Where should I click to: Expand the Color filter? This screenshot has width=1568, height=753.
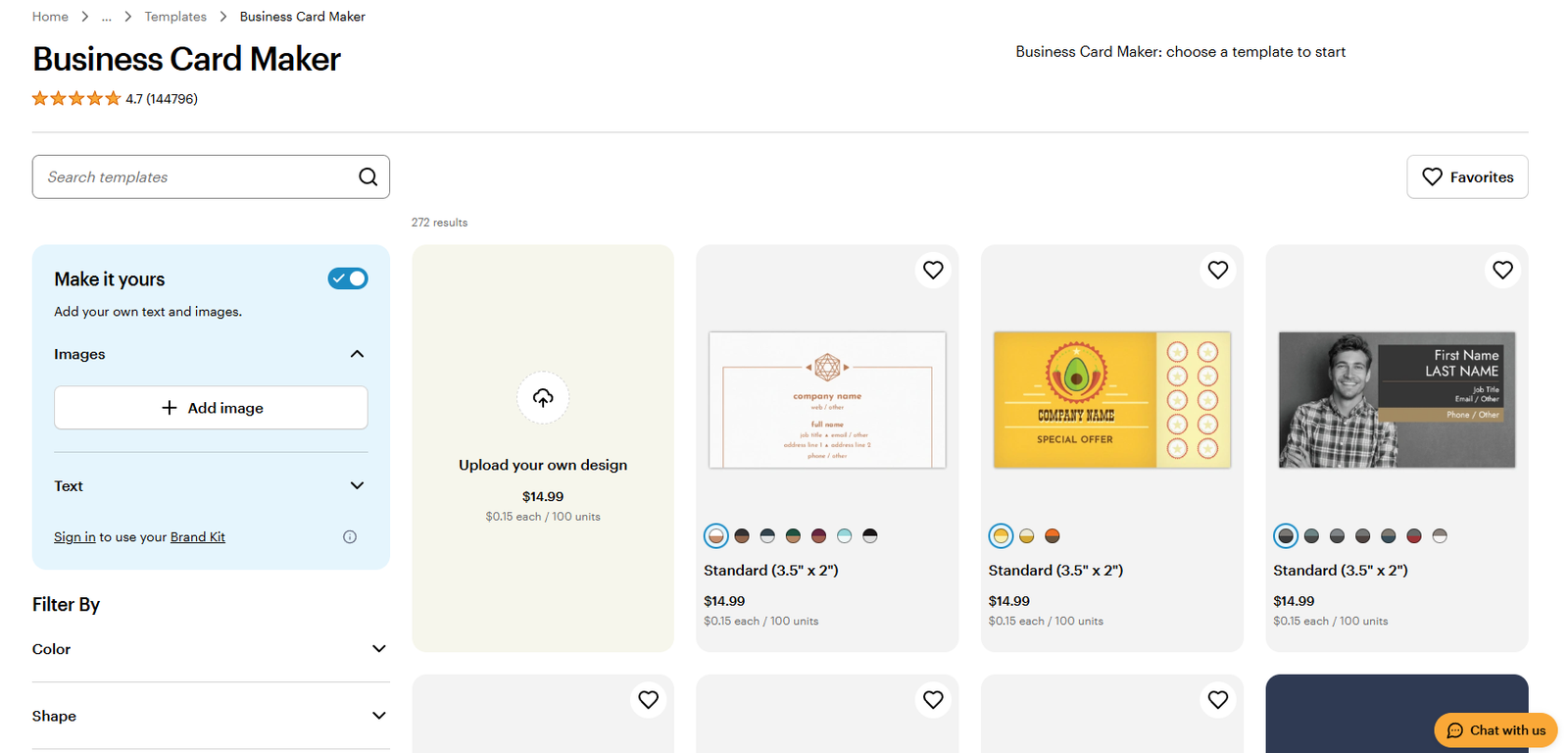[379, 649]
